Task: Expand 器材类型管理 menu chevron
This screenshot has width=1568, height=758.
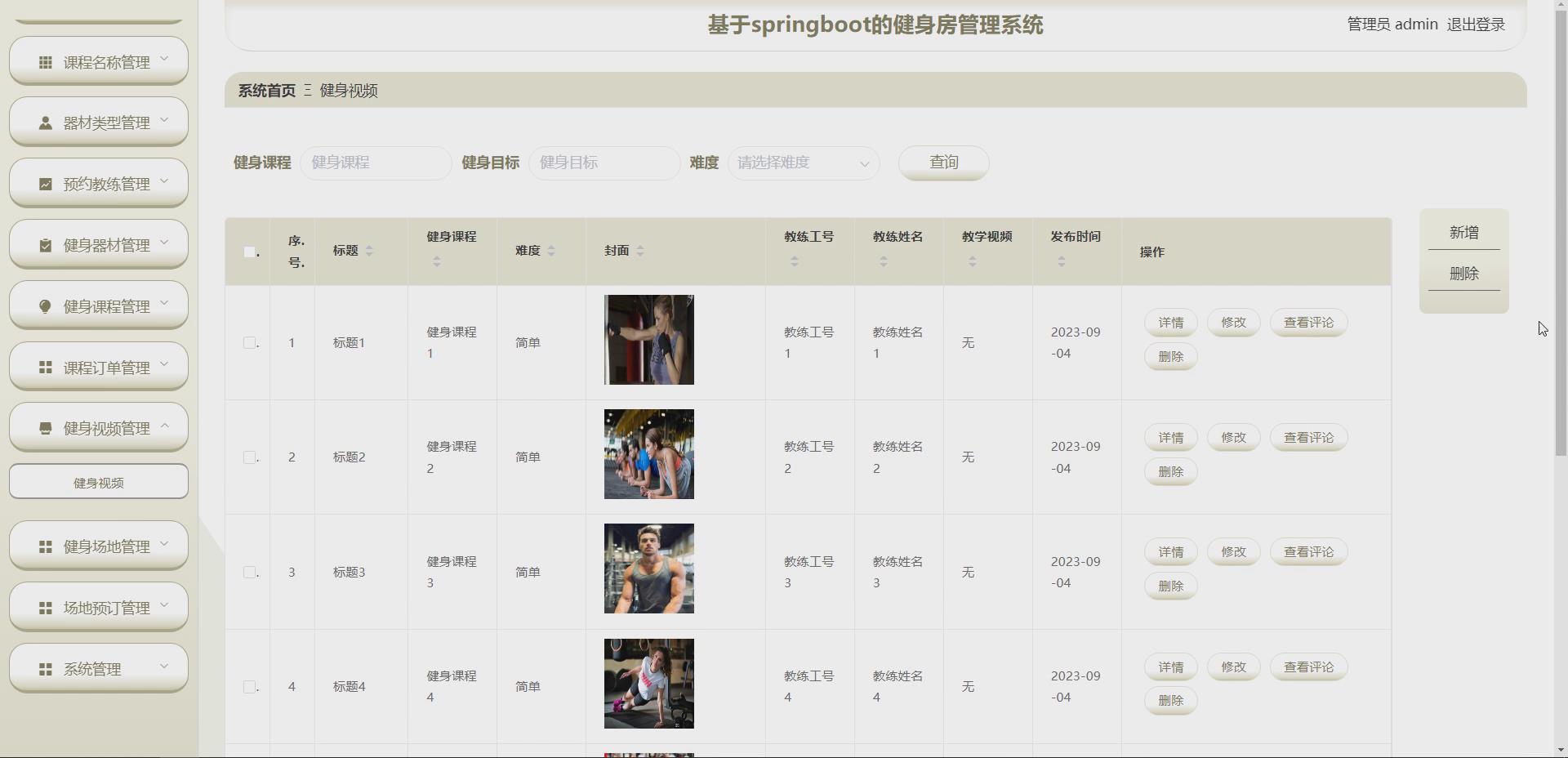Action: tap(164, 120)
